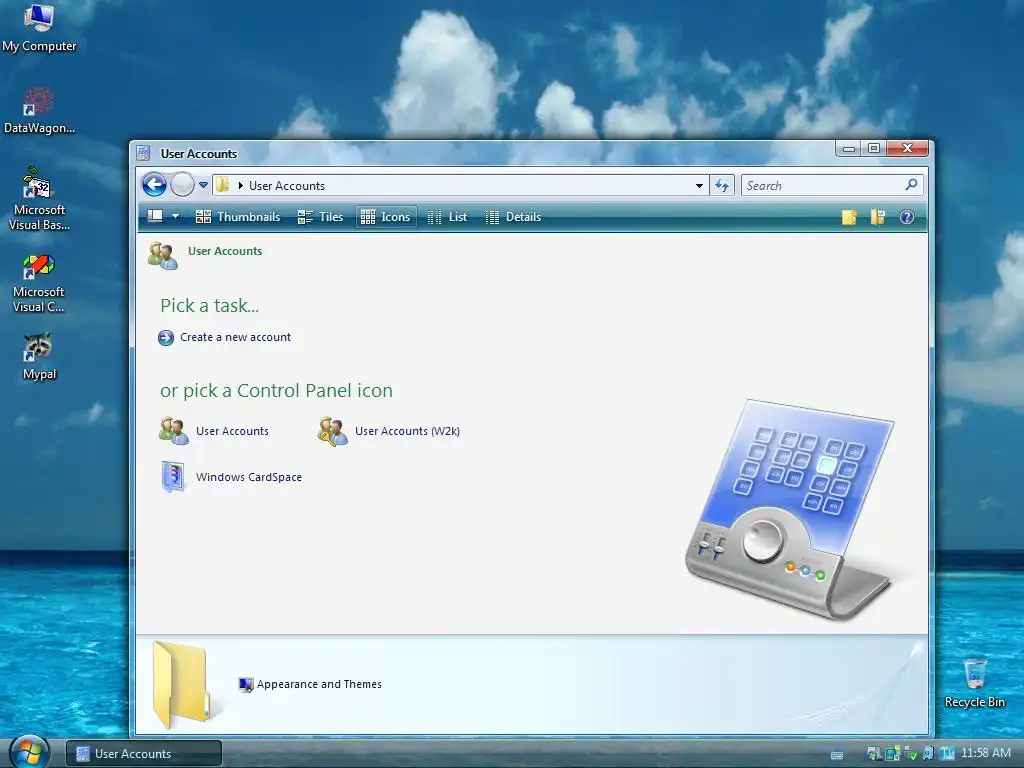1024x768 pixels.
Task: Switch to Tiles view
Action: [320, 217]
